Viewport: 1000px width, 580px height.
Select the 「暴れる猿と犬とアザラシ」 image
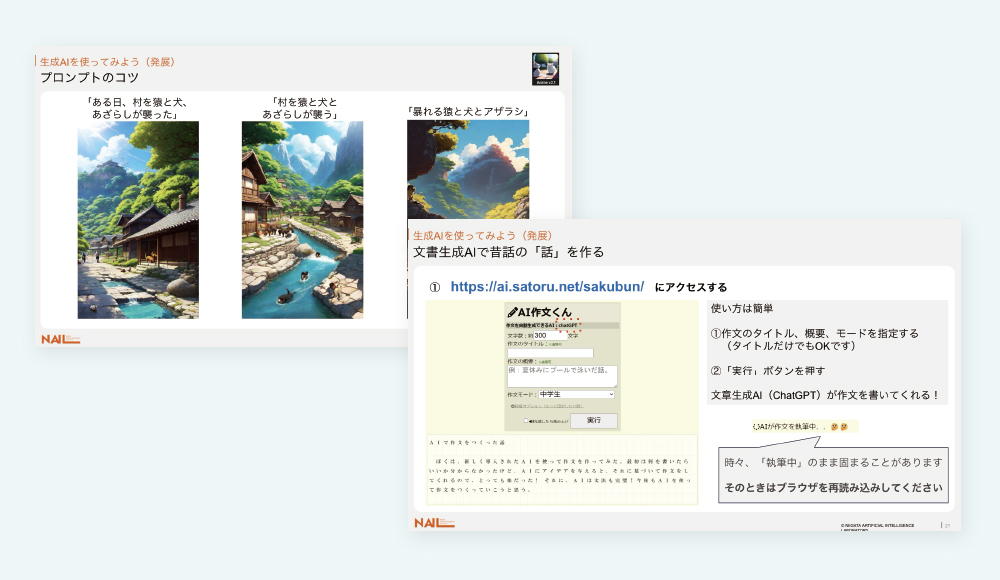468,170
